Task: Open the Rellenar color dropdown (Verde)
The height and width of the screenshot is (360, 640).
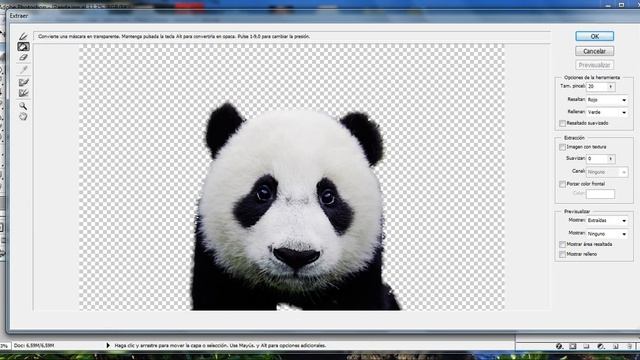Action: pos(607,112)
